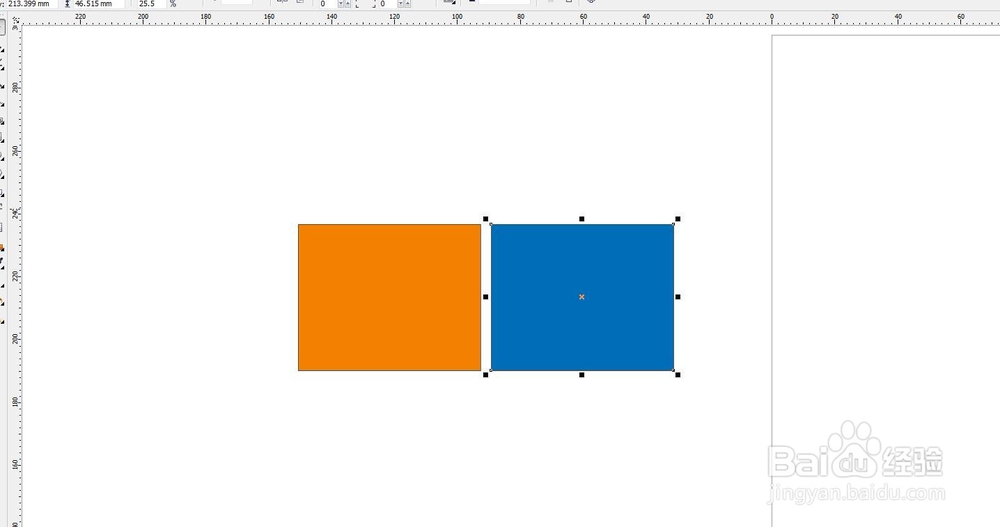Click the X center marker of the blue rectangle
The width and height of the screenshot is (1000, 527).
582,297
